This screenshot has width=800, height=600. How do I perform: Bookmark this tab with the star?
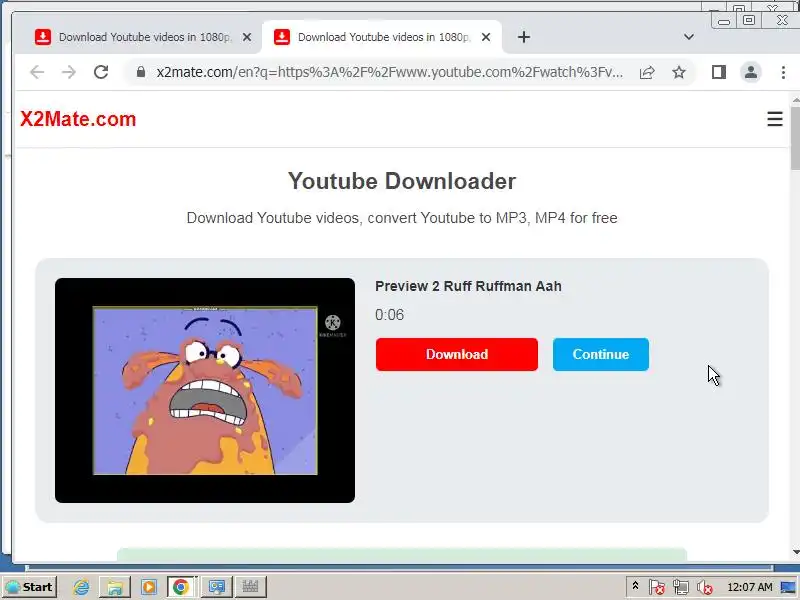(x=679, y=72)
